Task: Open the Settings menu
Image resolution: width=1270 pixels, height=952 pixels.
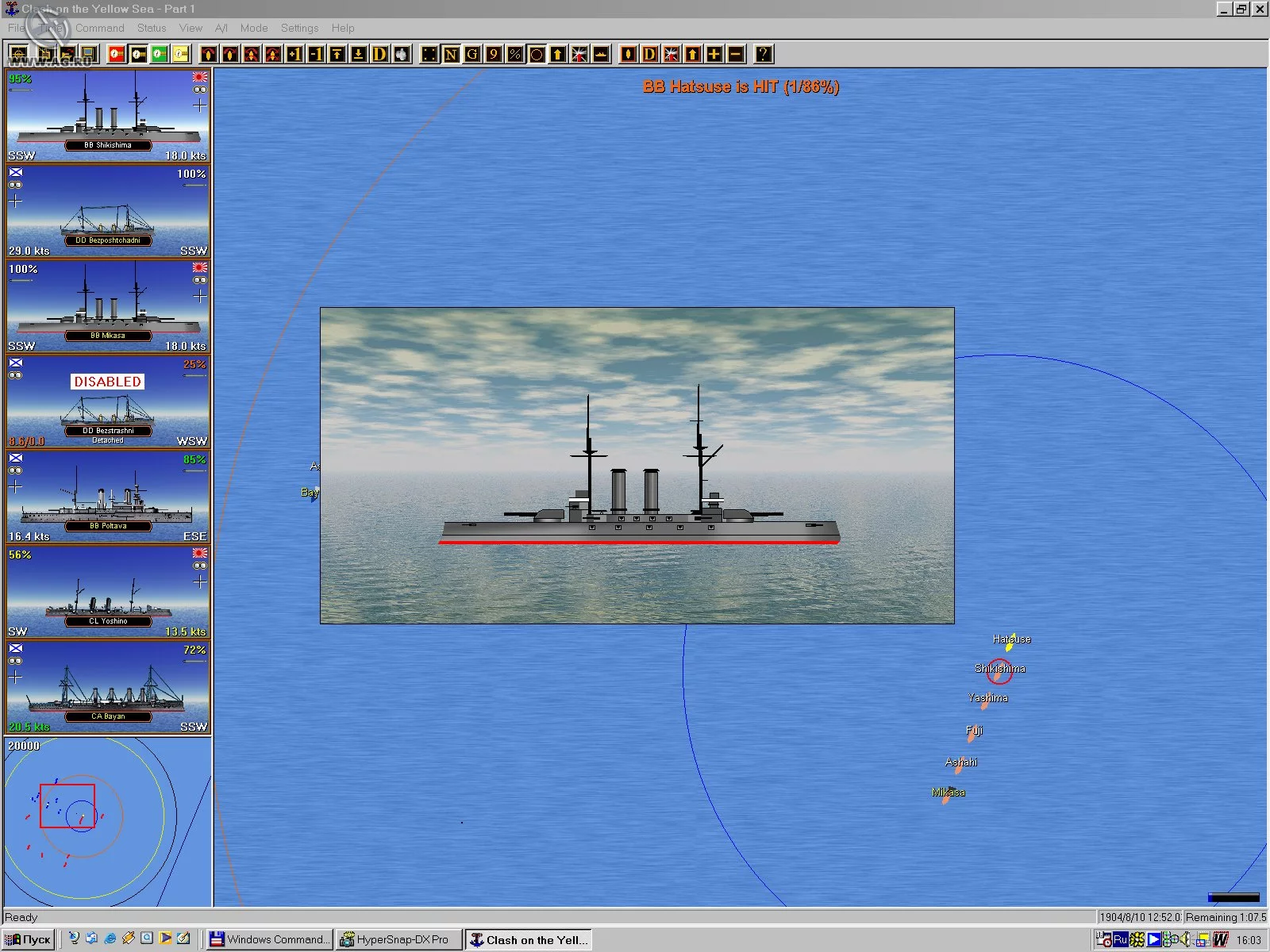Action: (299, 28)
